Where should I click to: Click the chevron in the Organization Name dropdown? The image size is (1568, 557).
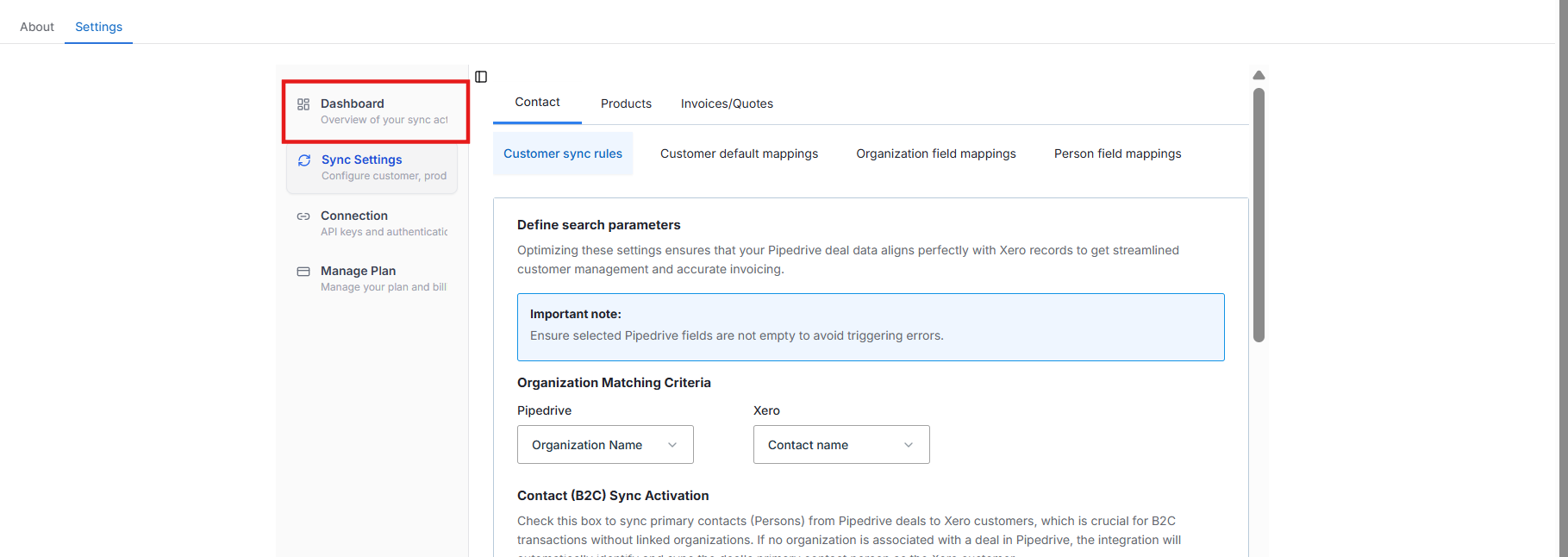(x=672, y=445)
